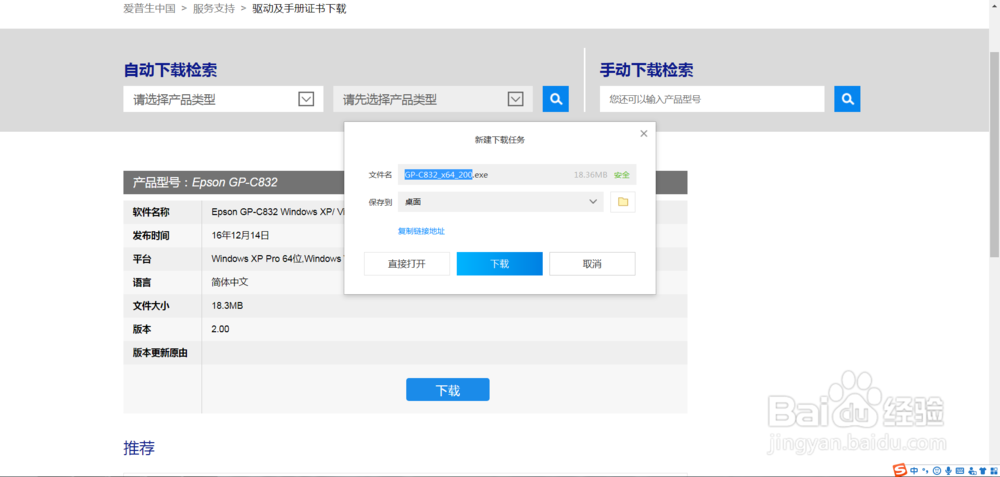Viewport: 1000px width, 477px height.
Task: Click the 产品型号：Epson GP-C832 header
Action: click(x=405, y=182)
